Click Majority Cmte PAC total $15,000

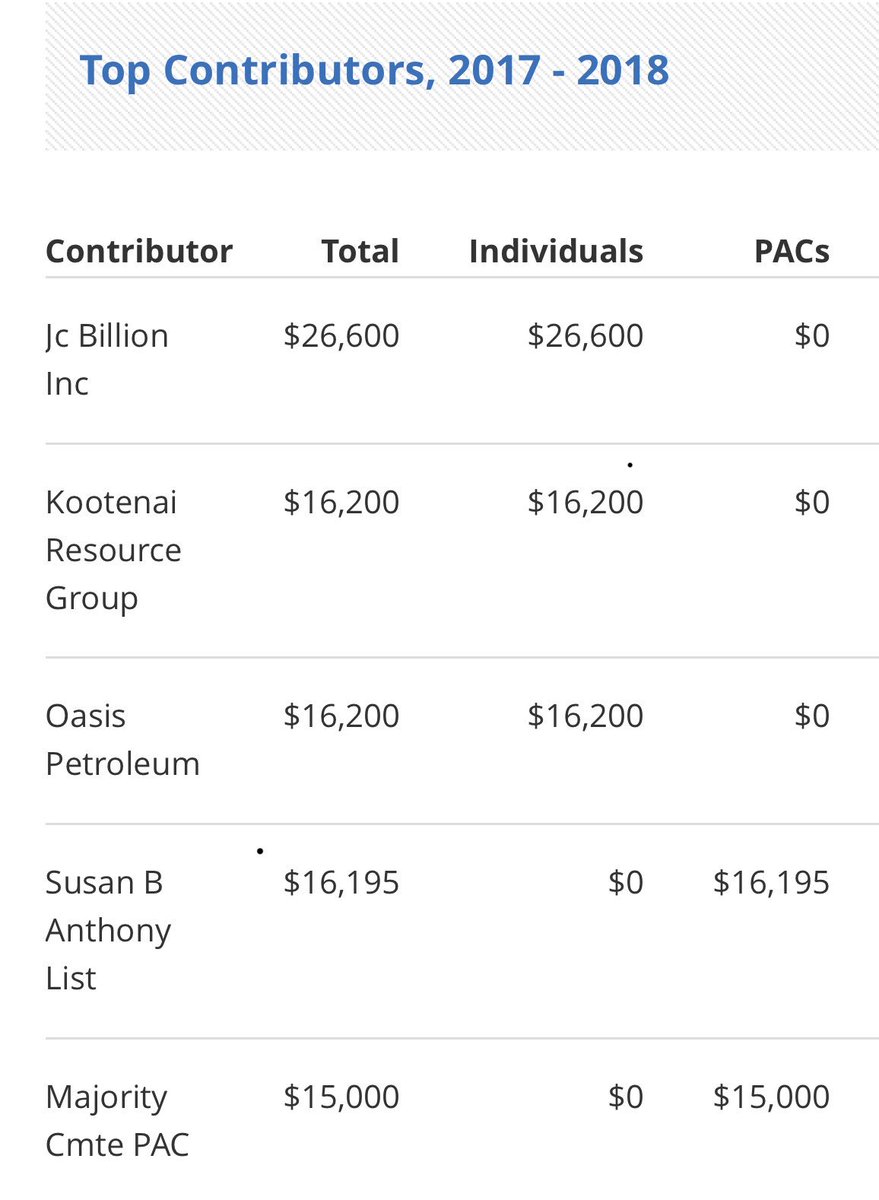pos(341,1097)
